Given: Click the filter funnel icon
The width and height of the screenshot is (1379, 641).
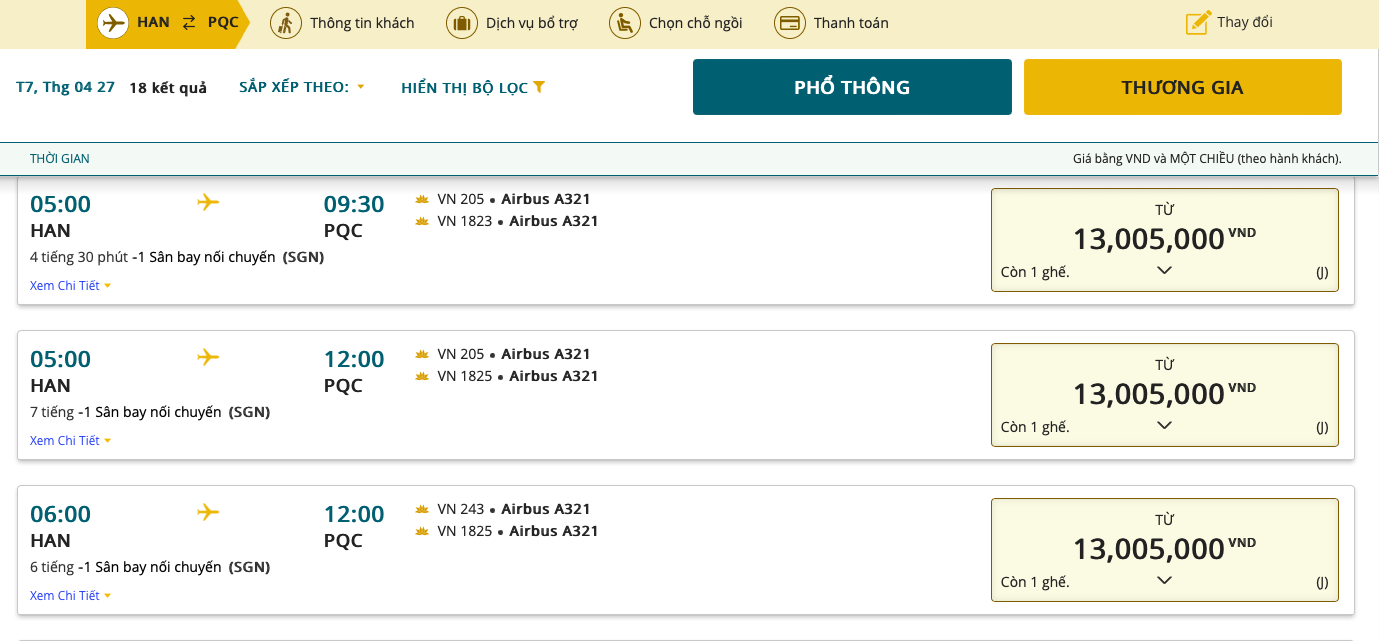Looking at the screenshot, I should [539, 87].
